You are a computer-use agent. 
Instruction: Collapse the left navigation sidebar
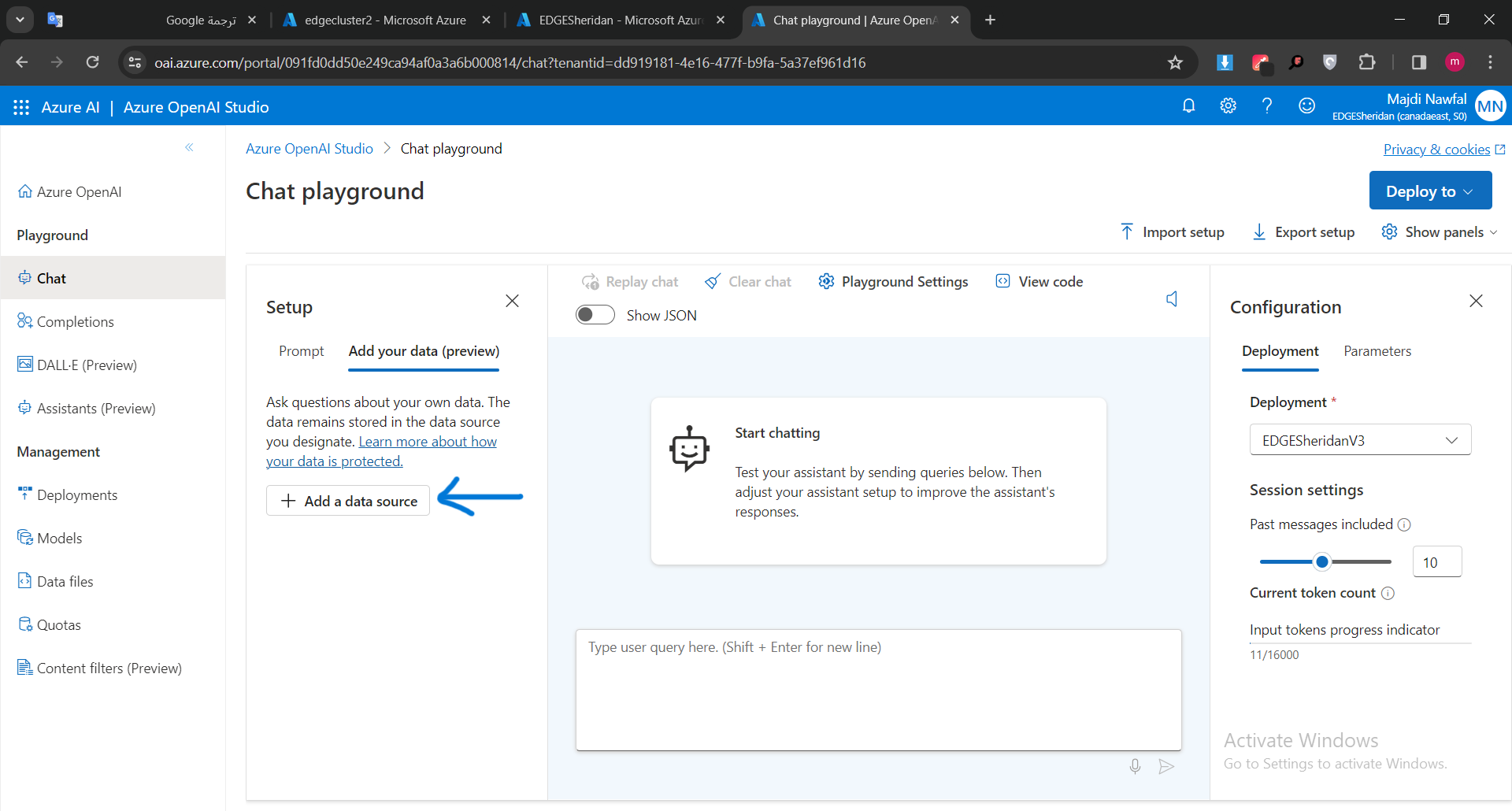tap(189, 147)
